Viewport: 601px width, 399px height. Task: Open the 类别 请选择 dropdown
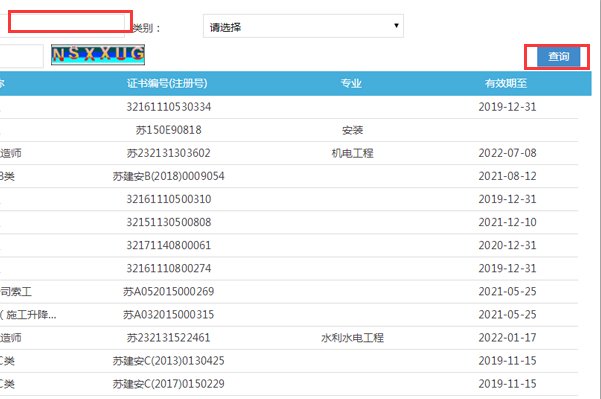tap(303, 26)
